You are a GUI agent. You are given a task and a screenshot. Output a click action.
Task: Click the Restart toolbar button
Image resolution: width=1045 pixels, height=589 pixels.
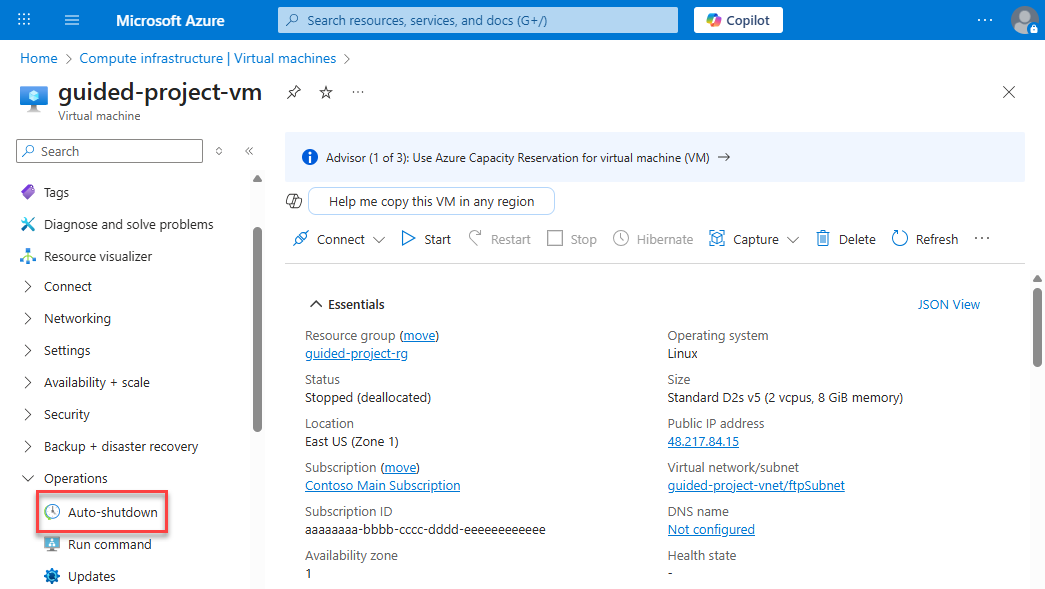click(x=500, y=239)
